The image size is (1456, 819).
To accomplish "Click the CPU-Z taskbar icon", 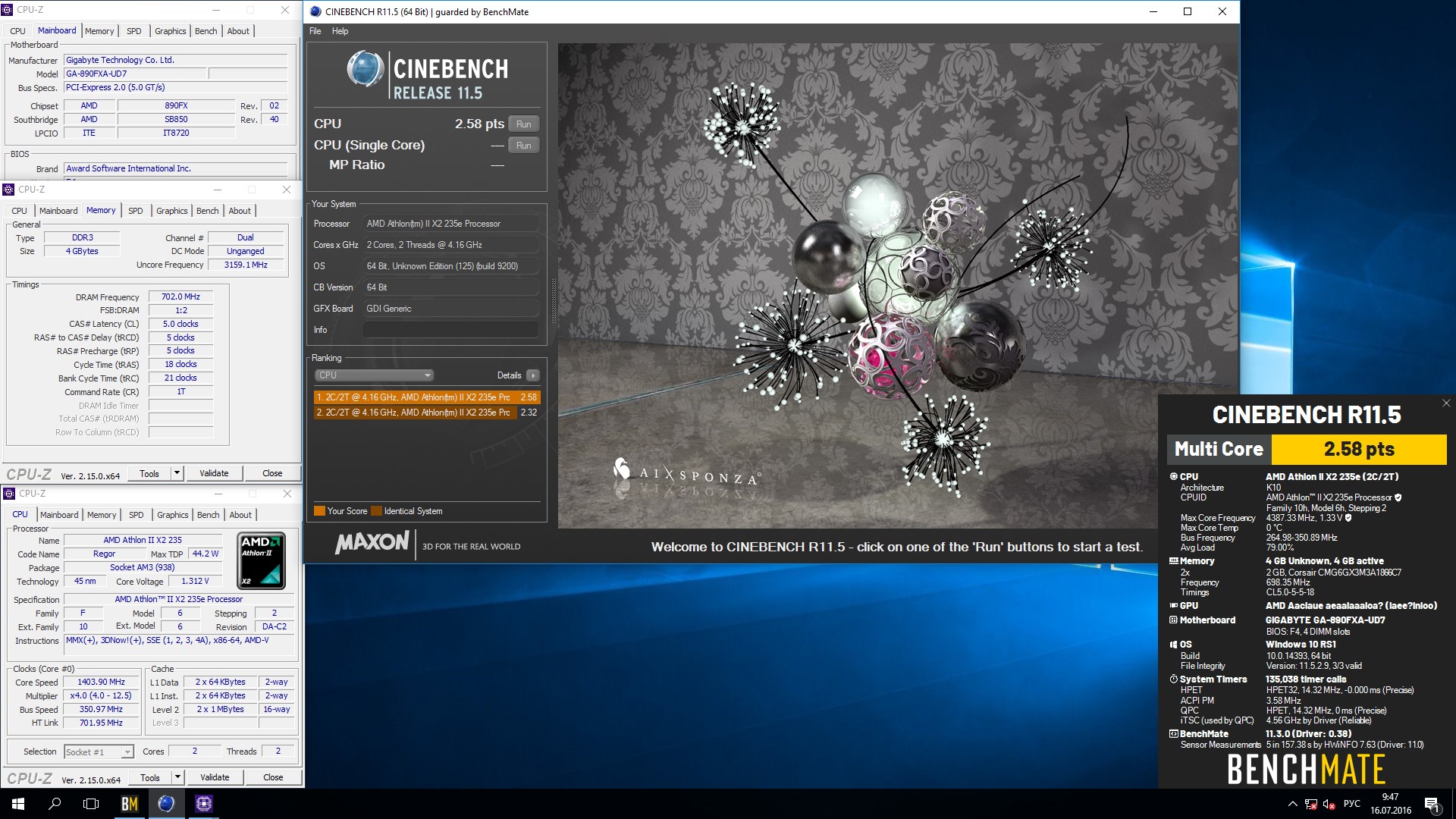I will coord(204,804).
